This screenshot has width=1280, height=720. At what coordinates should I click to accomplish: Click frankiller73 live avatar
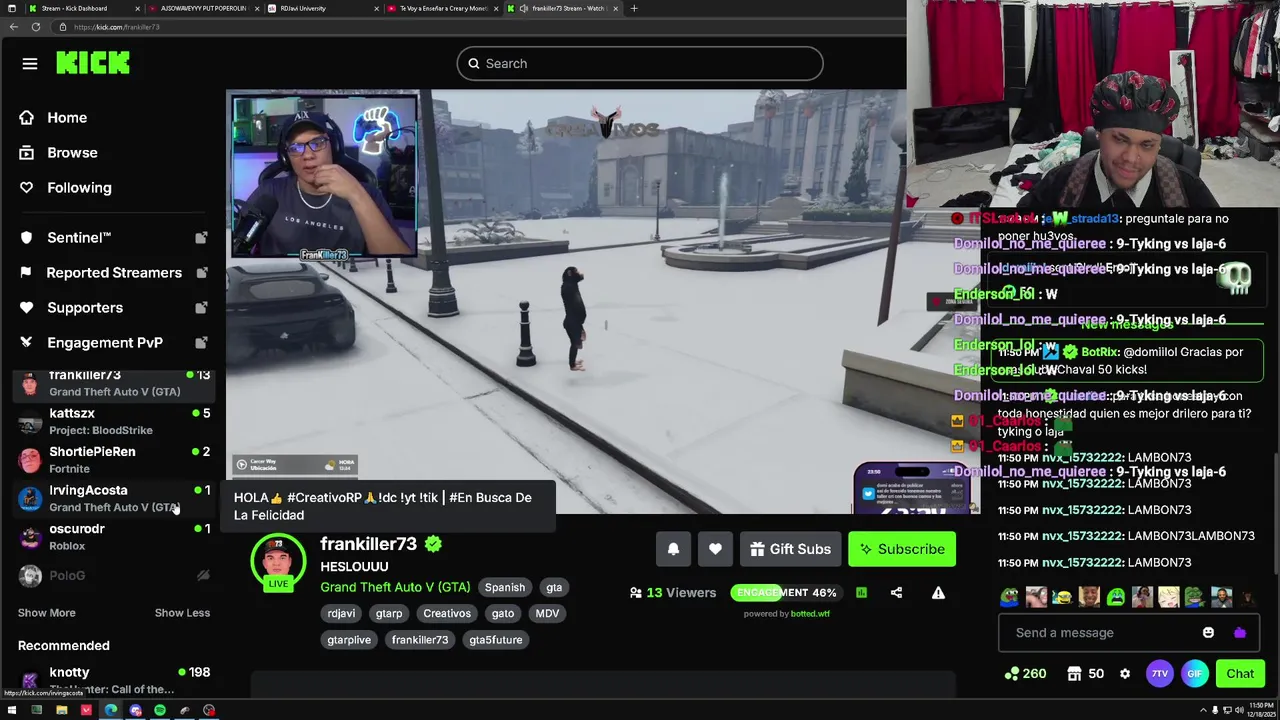pos(278,562)
